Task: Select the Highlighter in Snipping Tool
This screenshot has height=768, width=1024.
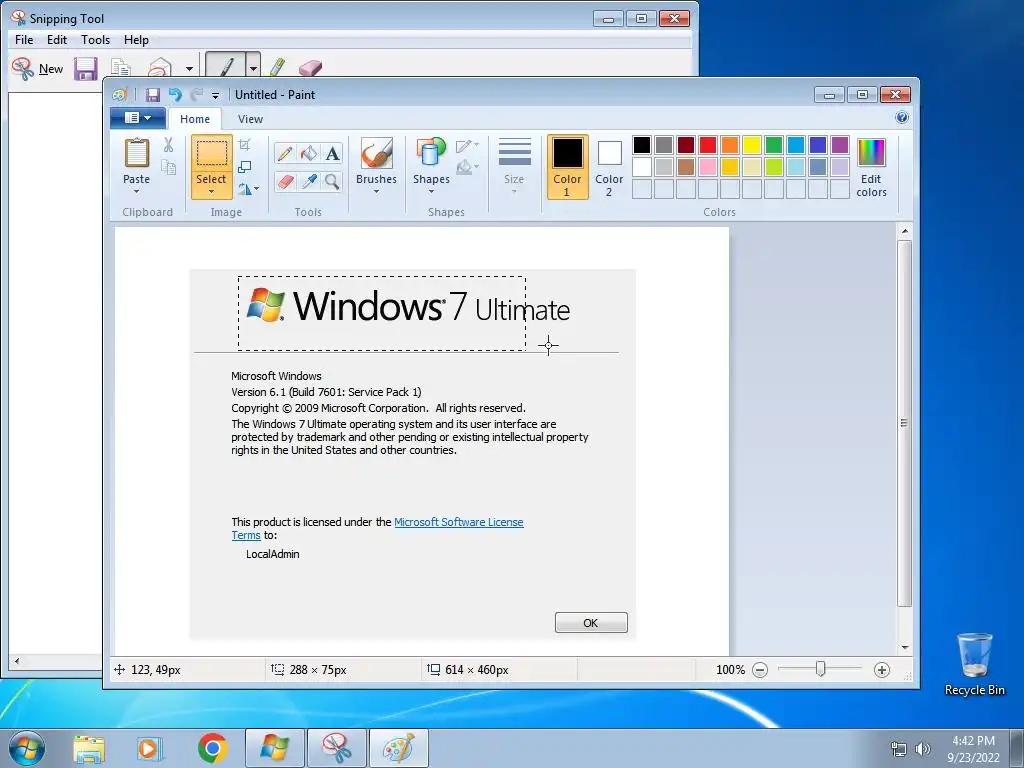Action: click(277, 67)
